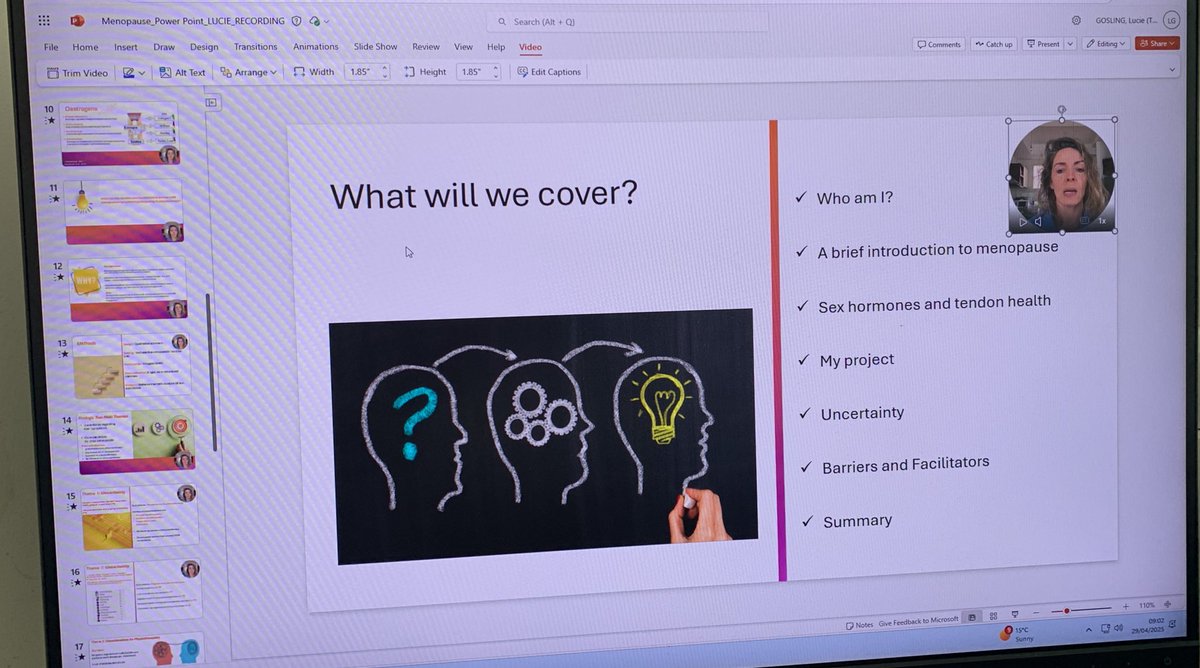The height and width of the screenshot is (668, 1200).
Task: Click the Catch up button
Action: [993, 44]
